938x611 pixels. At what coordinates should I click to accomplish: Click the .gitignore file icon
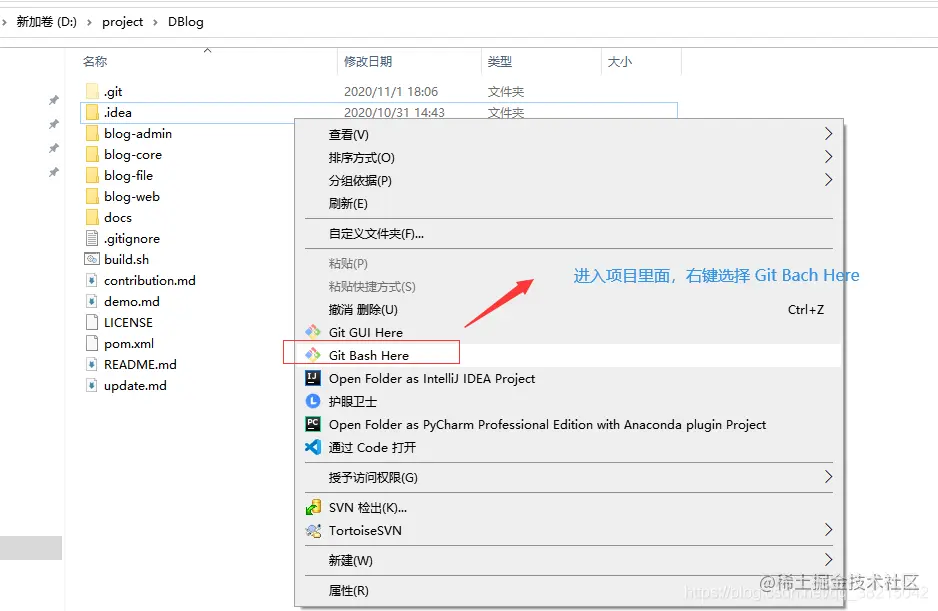tap(92, 238)
